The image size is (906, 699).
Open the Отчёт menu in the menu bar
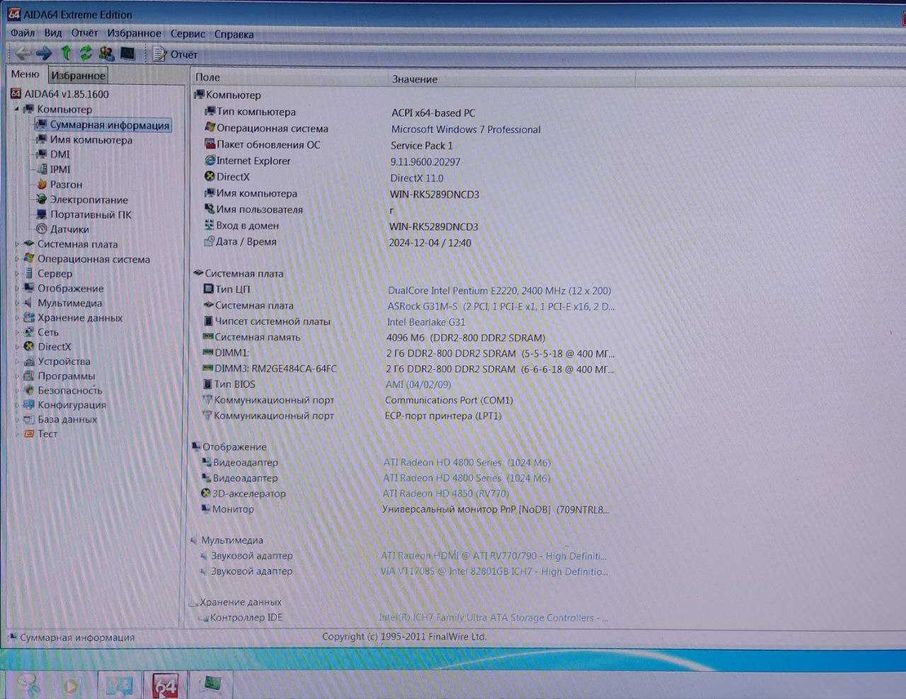(84, 33)
